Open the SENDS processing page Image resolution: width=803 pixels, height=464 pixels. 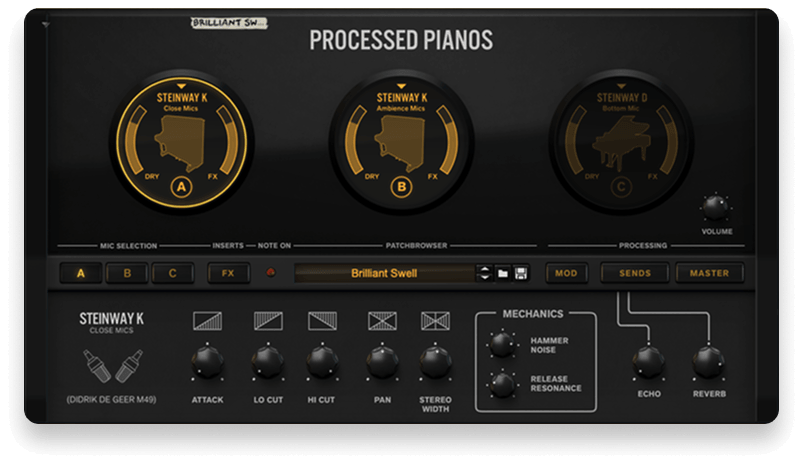pyautogui.click(x=635, y=273)
